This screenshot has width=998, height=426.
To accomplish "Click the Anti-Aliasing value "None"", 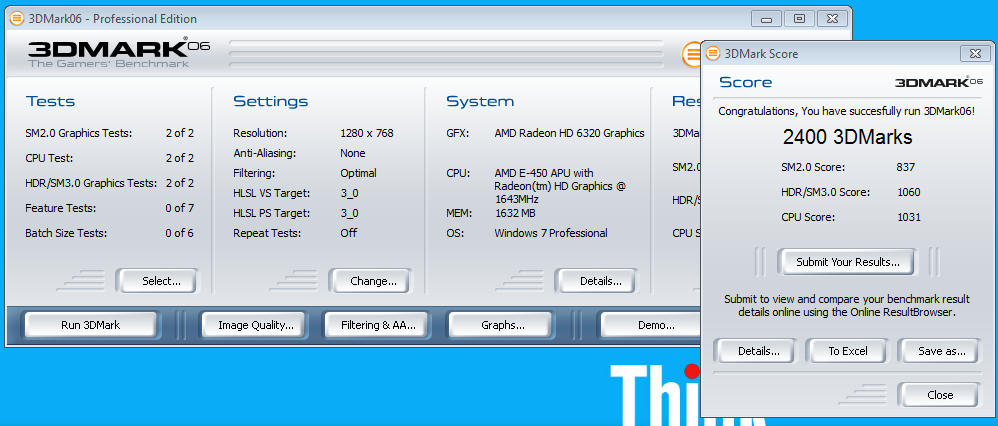I will click(353, 153).
